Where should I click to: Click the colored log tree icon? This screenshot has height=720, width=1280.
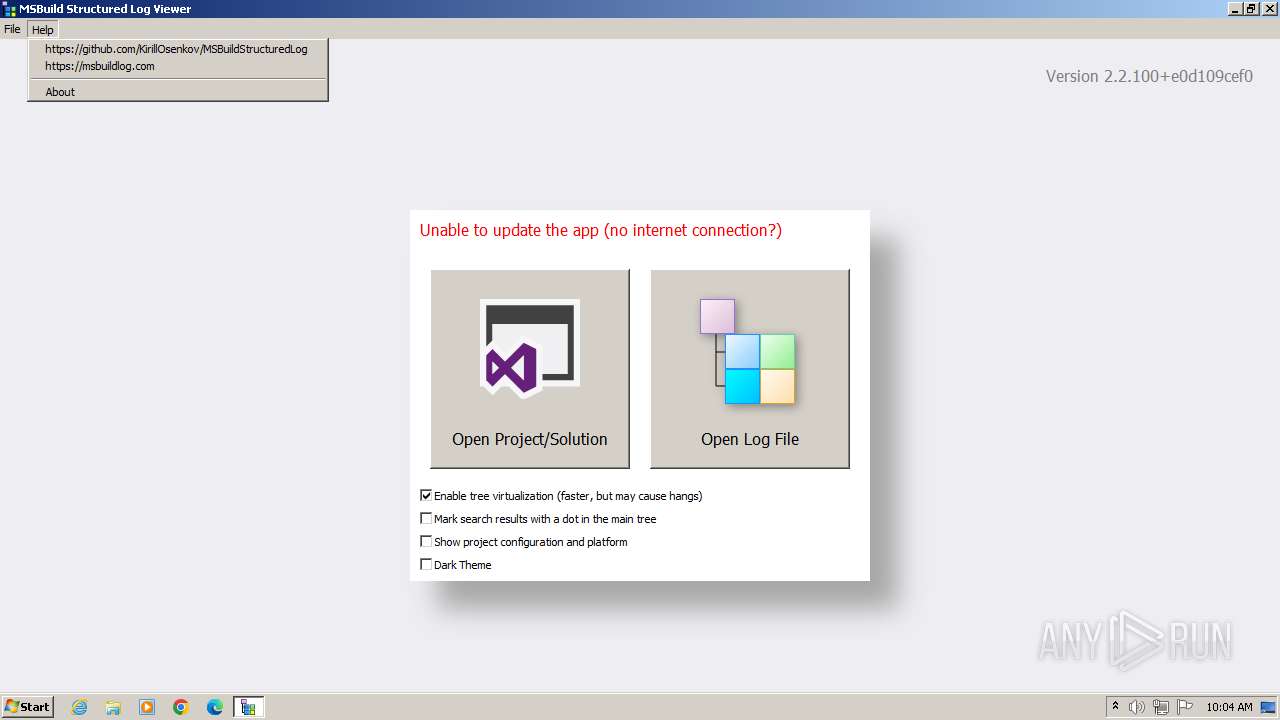point(748,351)
